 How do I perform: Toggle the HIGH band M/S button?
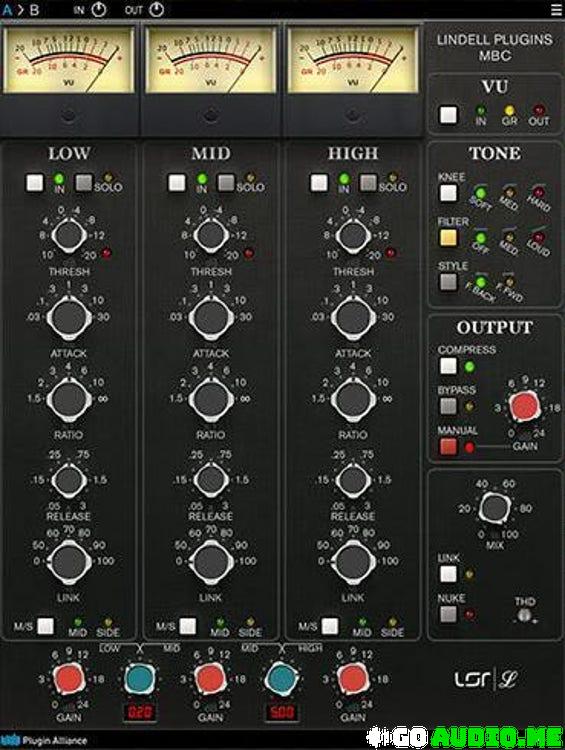(x=330, y=626)
